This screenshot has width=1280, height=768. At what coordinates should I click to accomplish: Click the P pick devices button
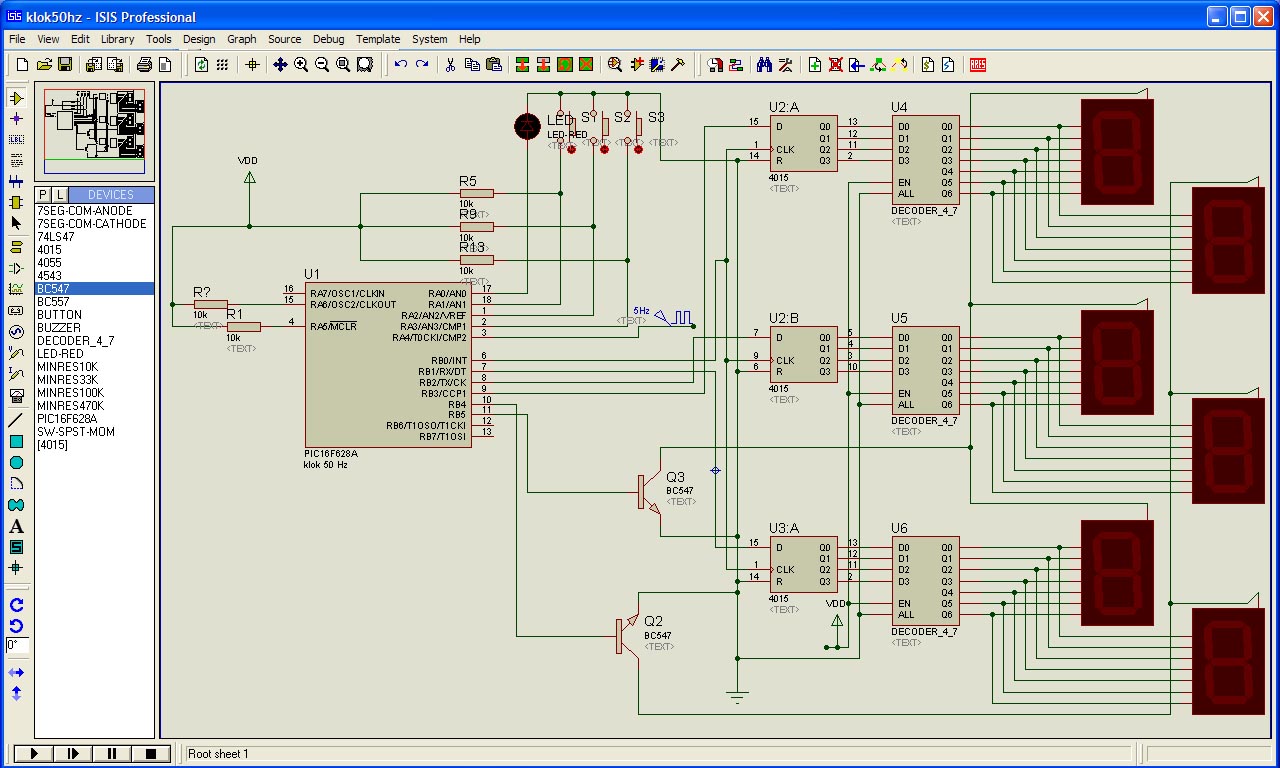click(44, 194)
